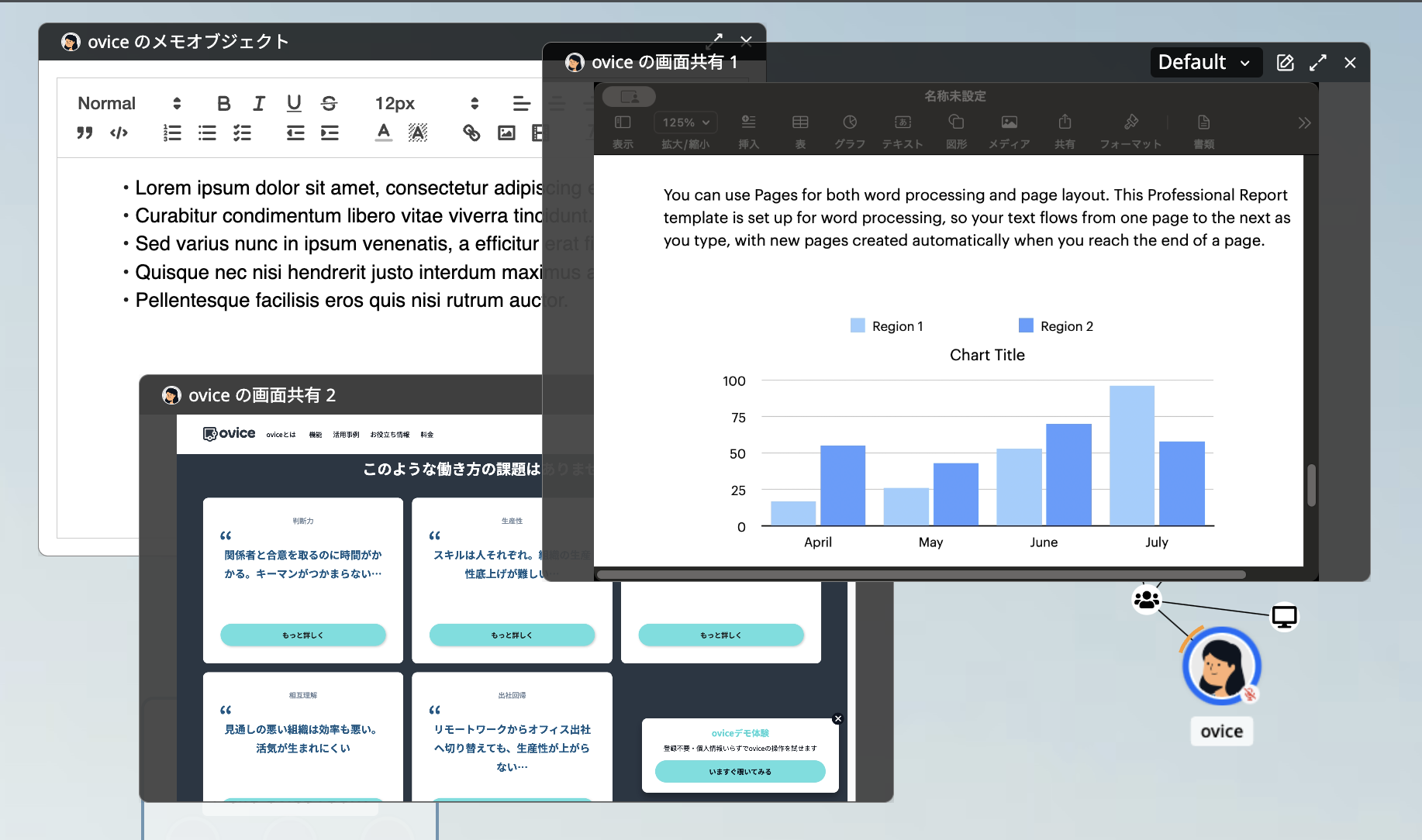Toggle blockquote in memo editor

pos(85,133)
